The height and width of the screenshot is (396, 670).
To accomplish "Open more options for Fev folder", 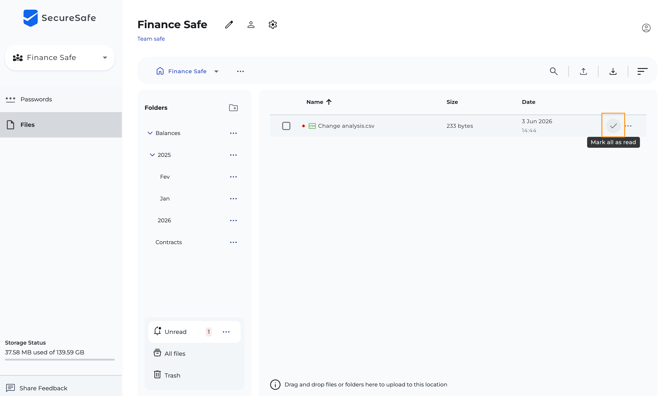I will [233, 177].
